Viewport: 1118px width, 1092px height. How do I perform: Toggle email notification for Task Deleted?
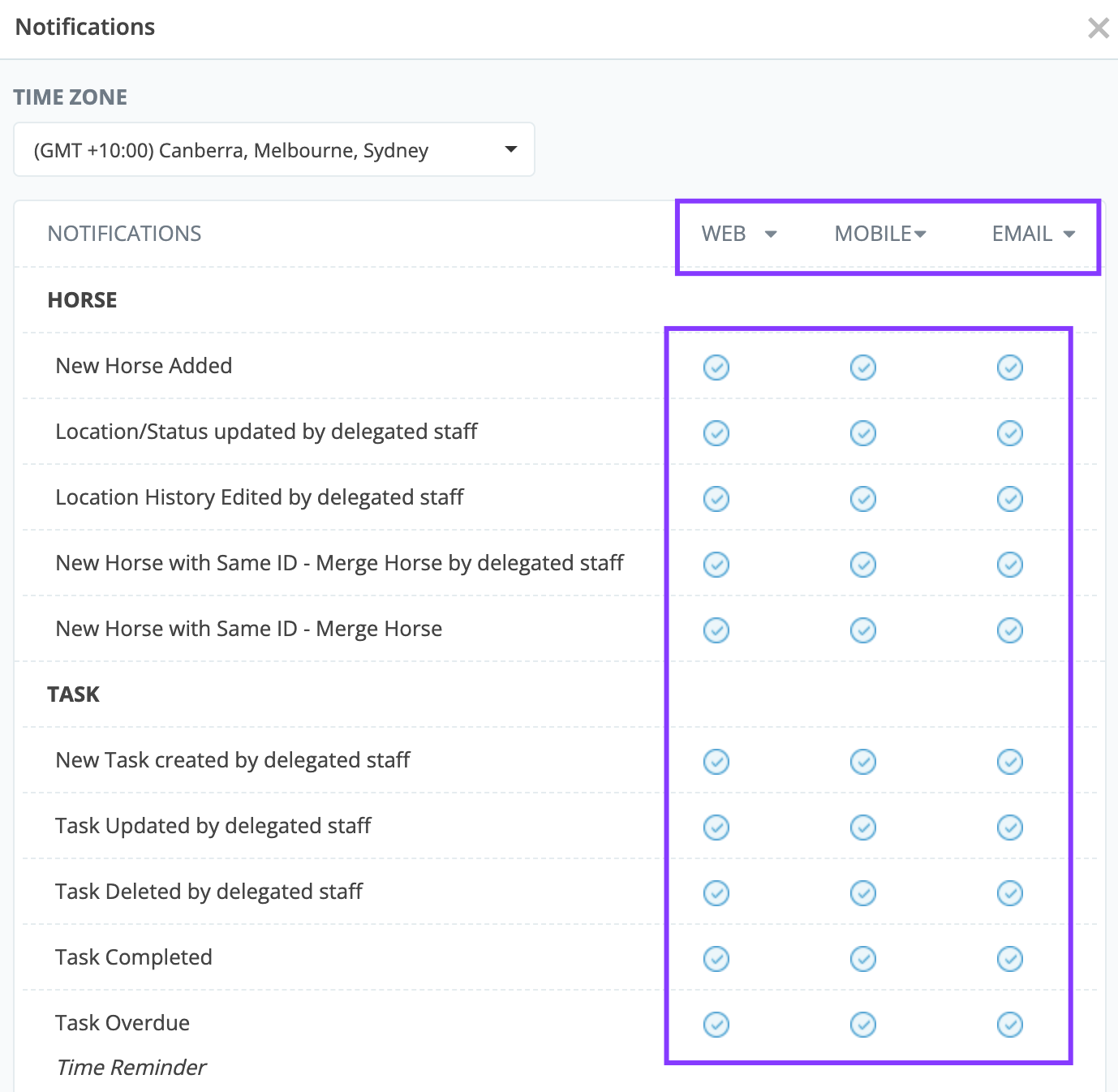(1009, 893)
